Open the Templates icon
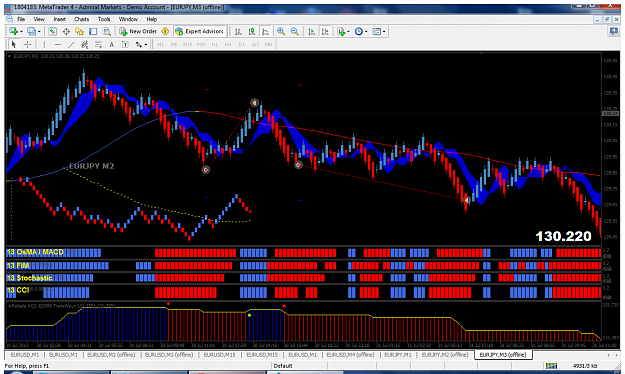625x374 pixels. pos(376,31)
